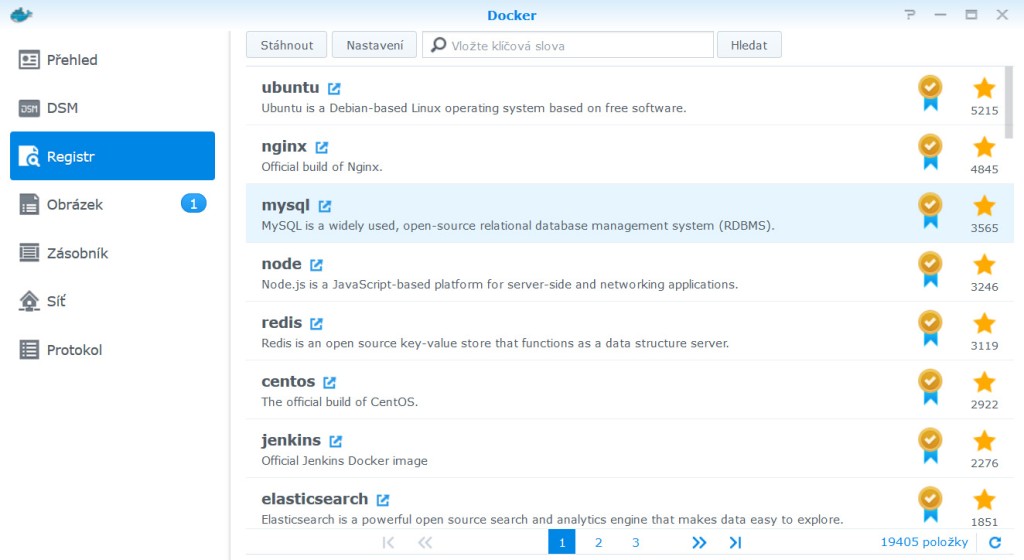Open the DSM section
Image resolution: width=1024 pixels, height=560 pixels.
tap(112, 108)
